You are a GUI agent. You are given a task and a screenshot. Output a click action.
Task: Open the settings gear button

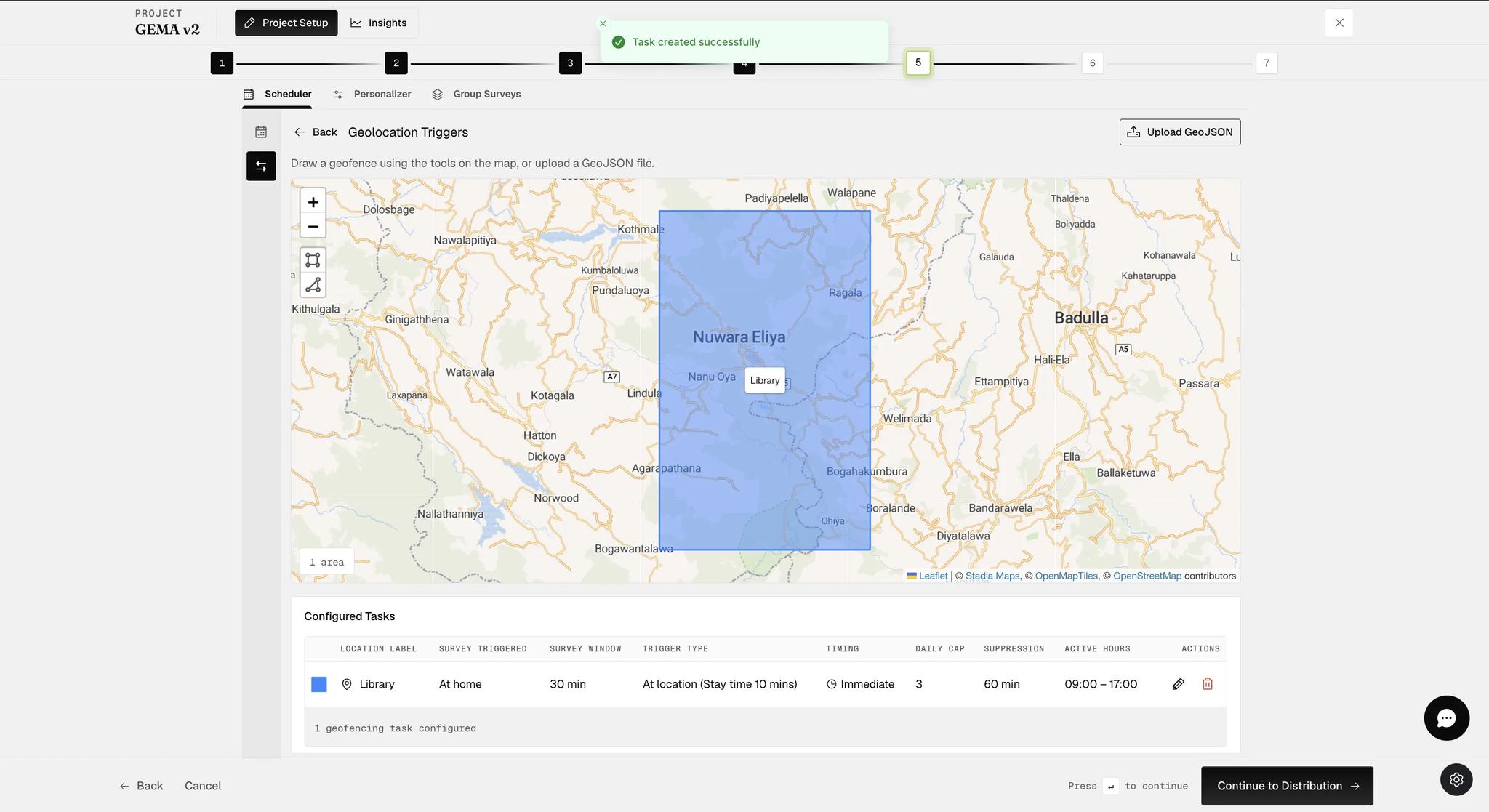click(x=1456, y=779)
